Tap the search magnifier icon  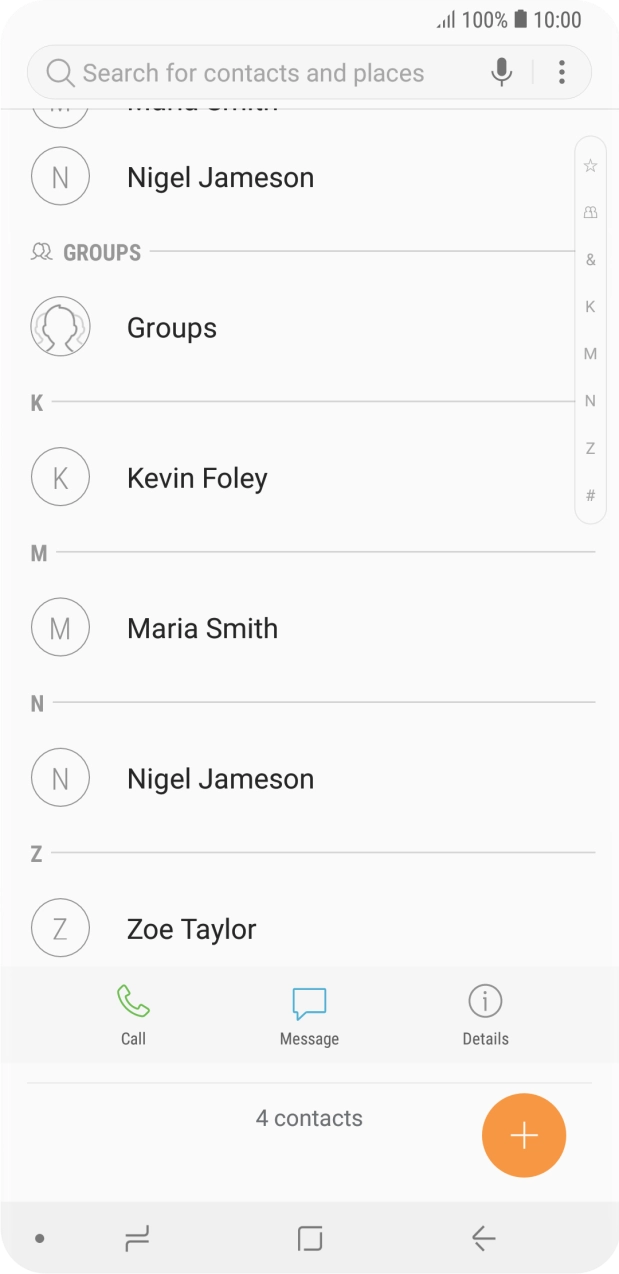tap(60, 73)
